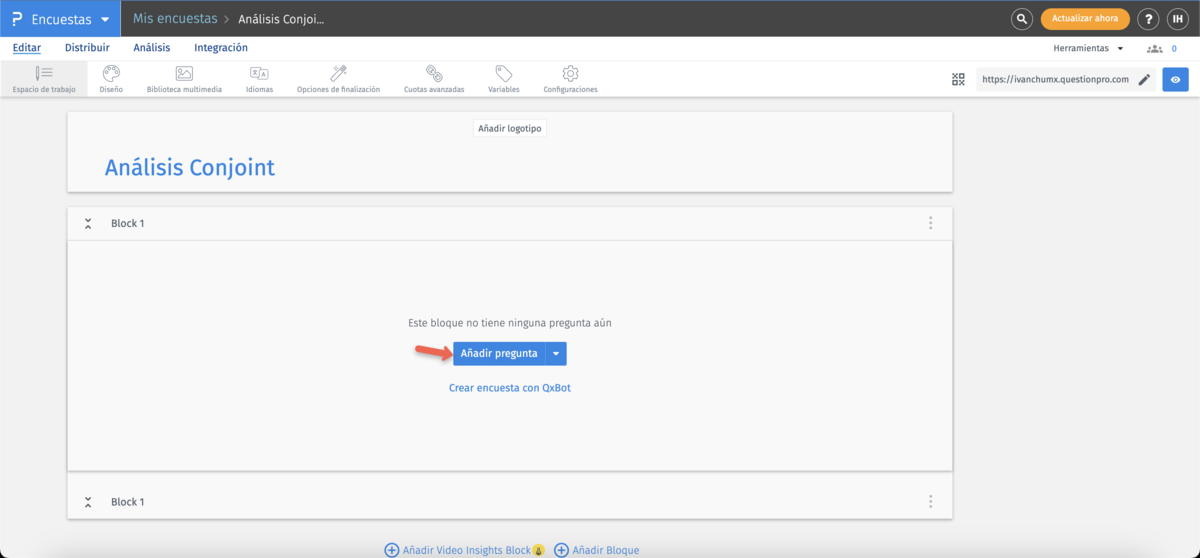
Task: Click the Añadir Bloque link
Action: (597, 550)
